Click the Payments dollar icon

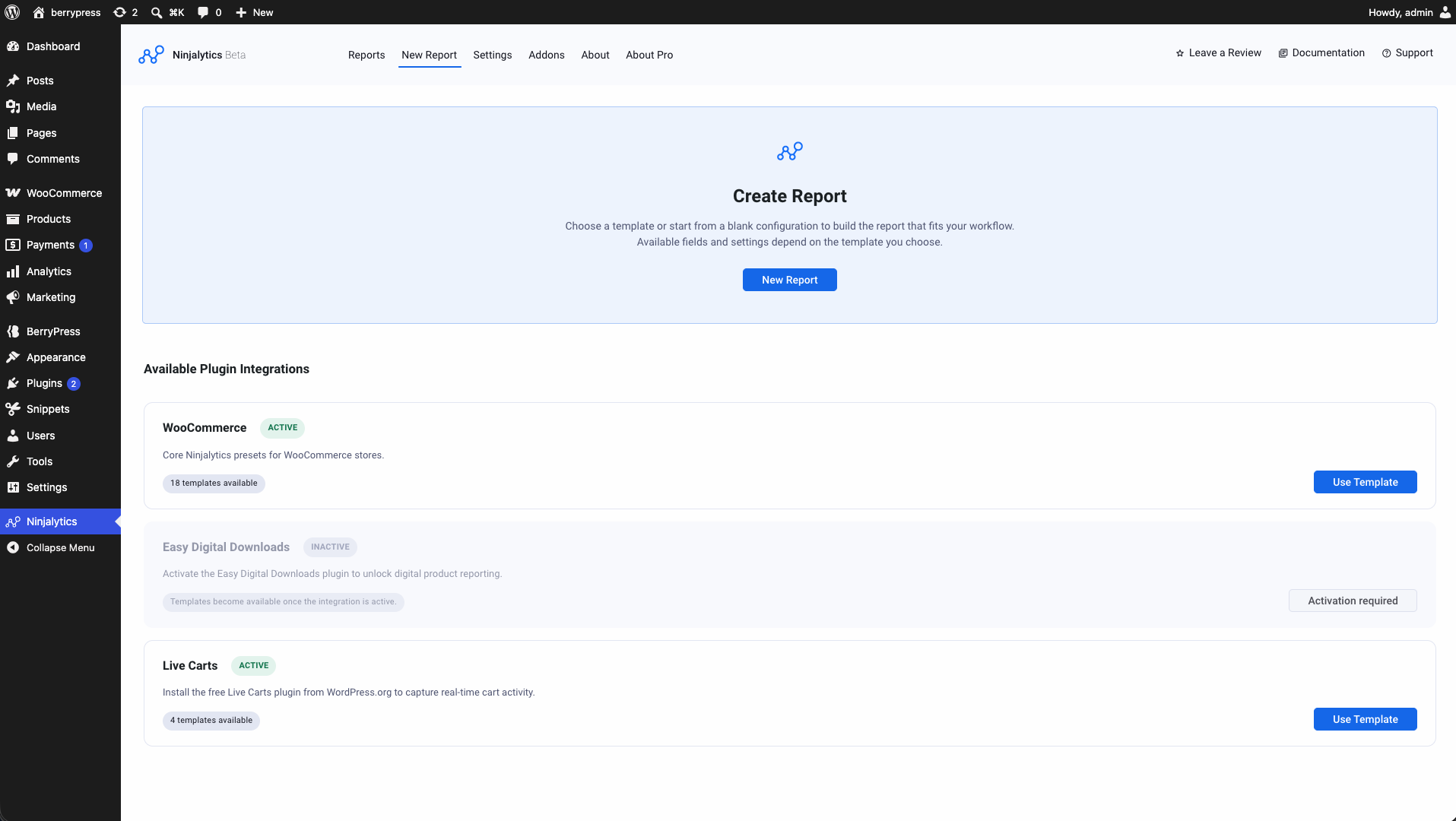[x=13, y=245]
